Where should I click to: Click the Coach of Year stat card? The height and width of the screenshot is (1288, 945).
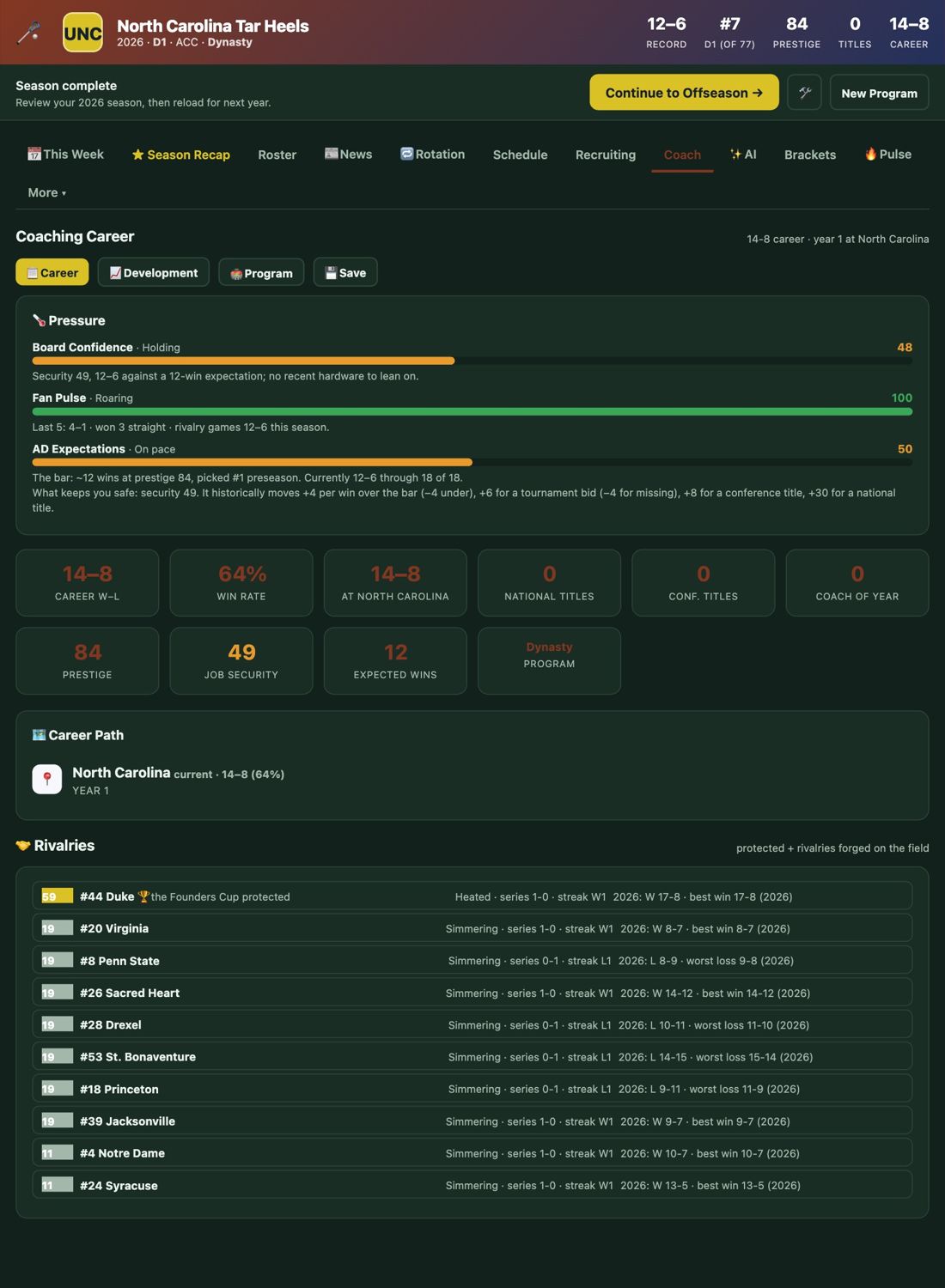[857, 582]
